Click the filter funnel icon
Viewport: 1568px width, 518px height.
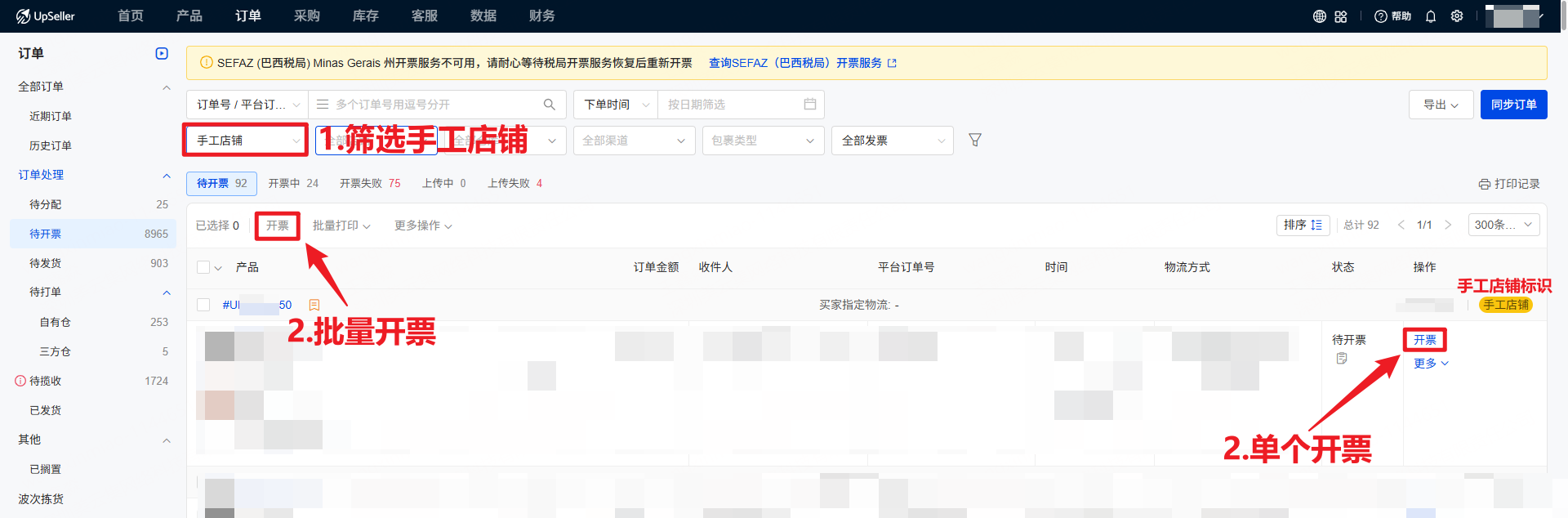coord(975,141)
